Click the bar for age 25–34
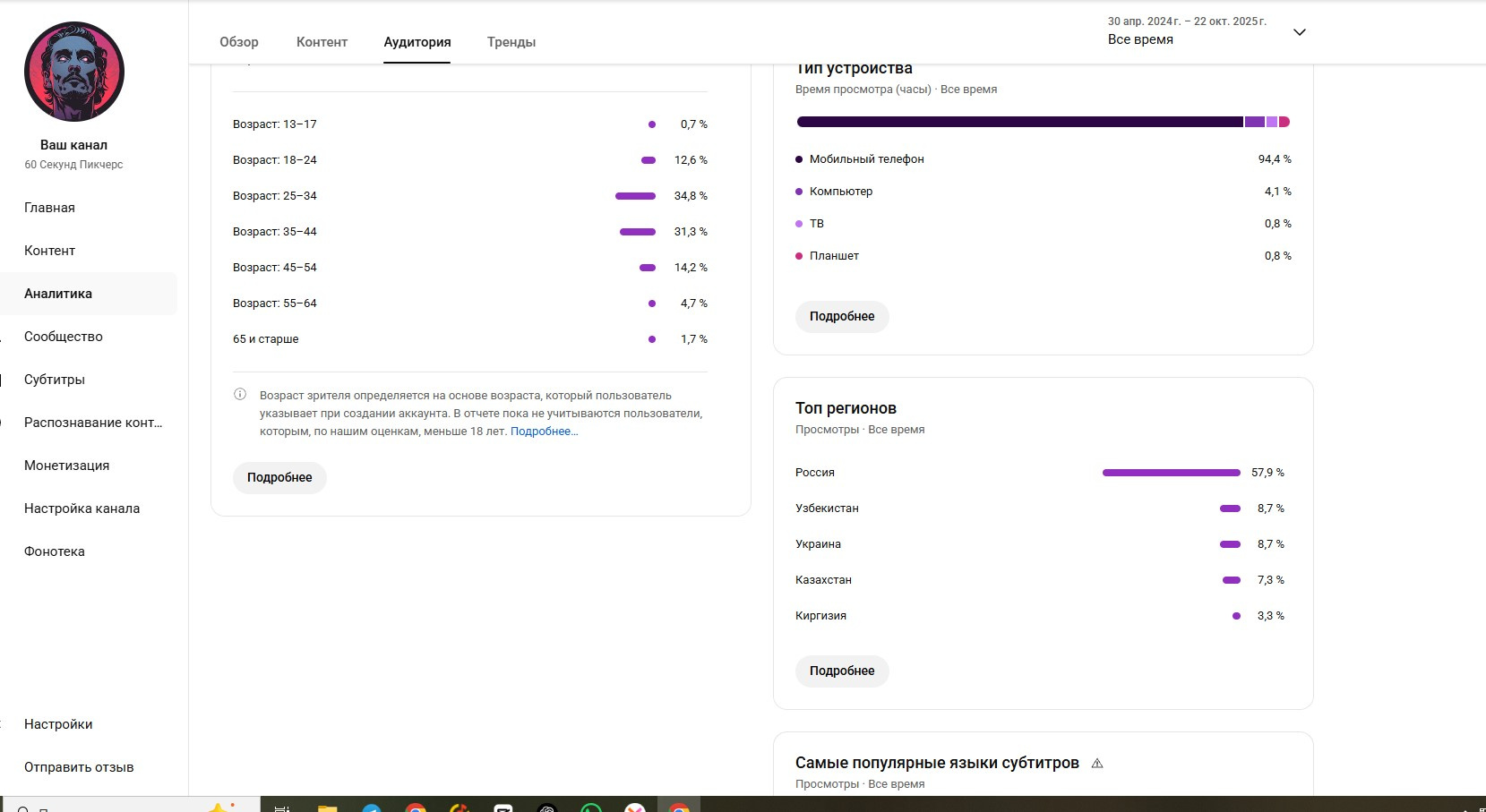The image size is (1486, 812). 636,196
